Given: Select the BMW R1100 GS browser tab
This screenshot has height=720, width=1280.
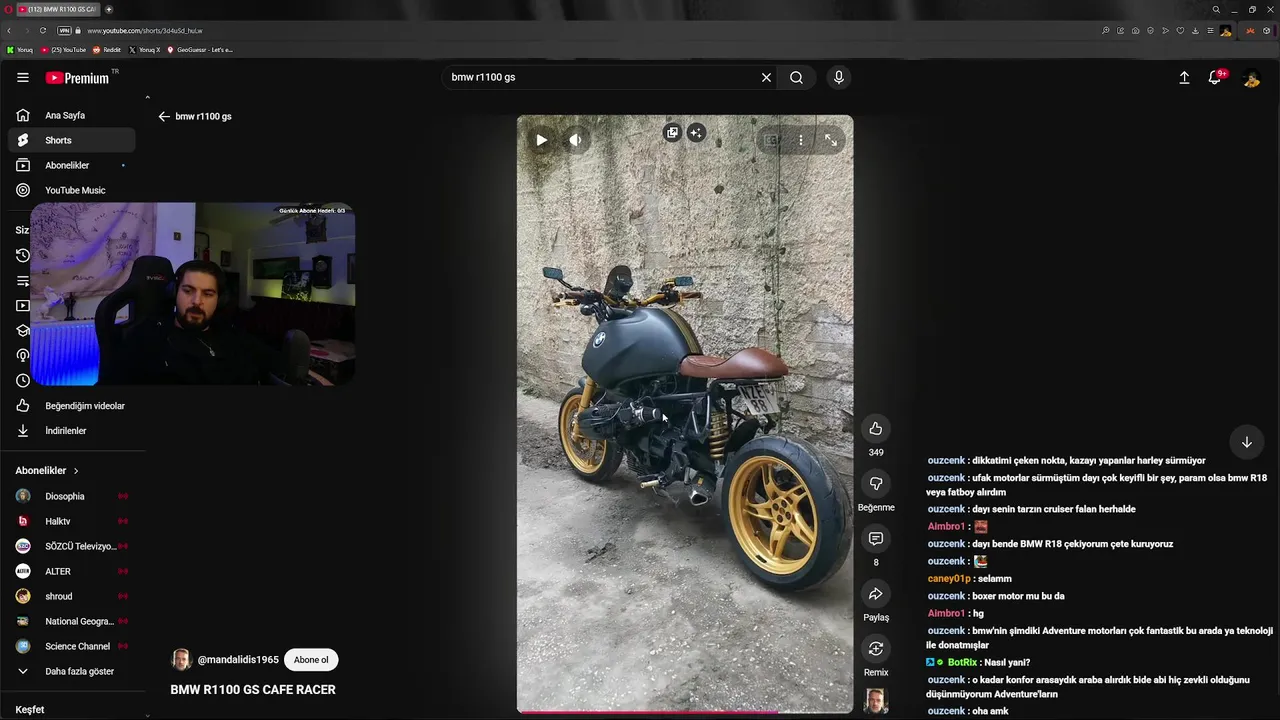Looking at the screenshot, I should 58,9.
